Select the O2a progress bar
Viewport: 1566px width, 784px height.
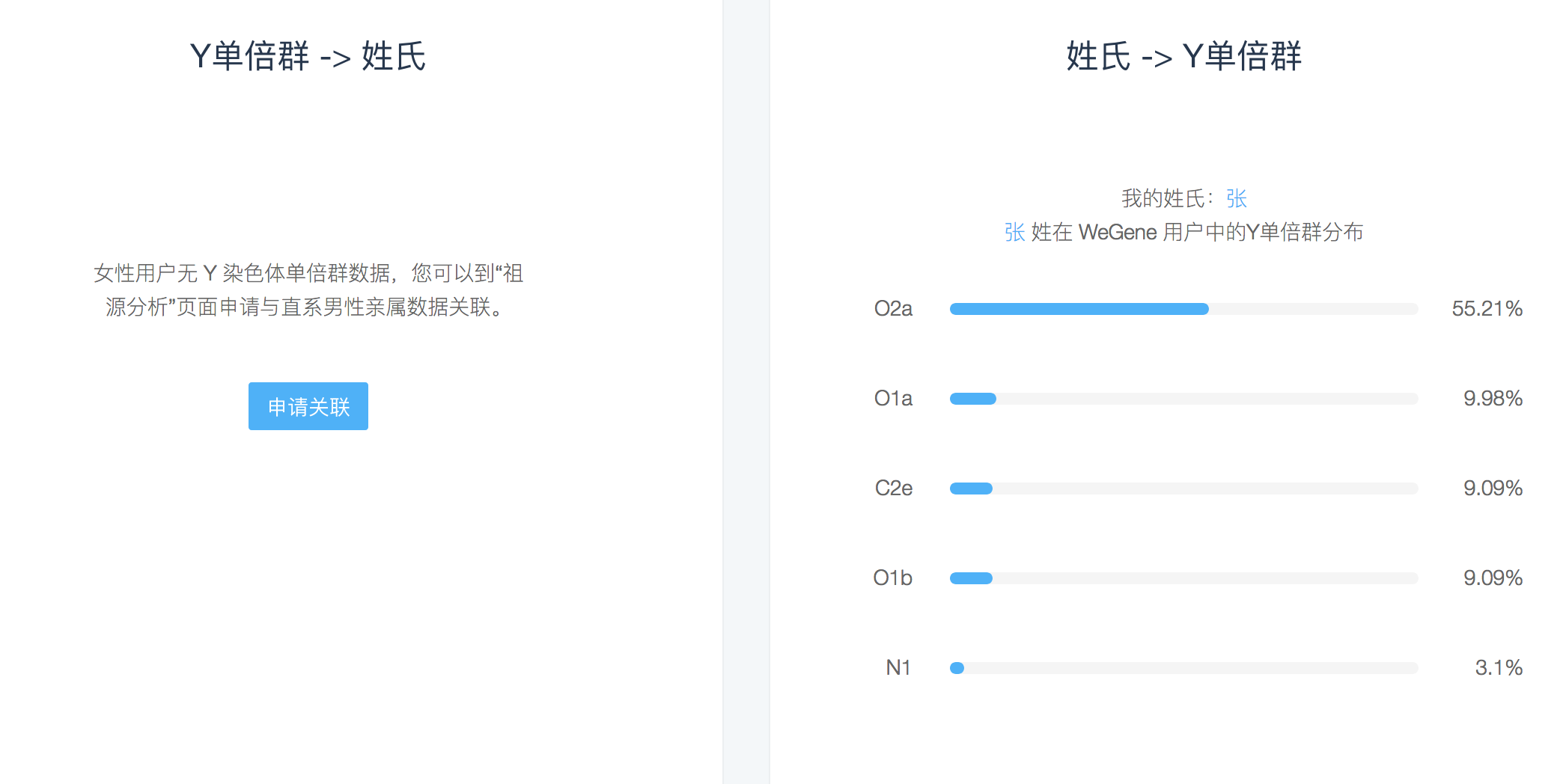click(x=1183, y=309)
